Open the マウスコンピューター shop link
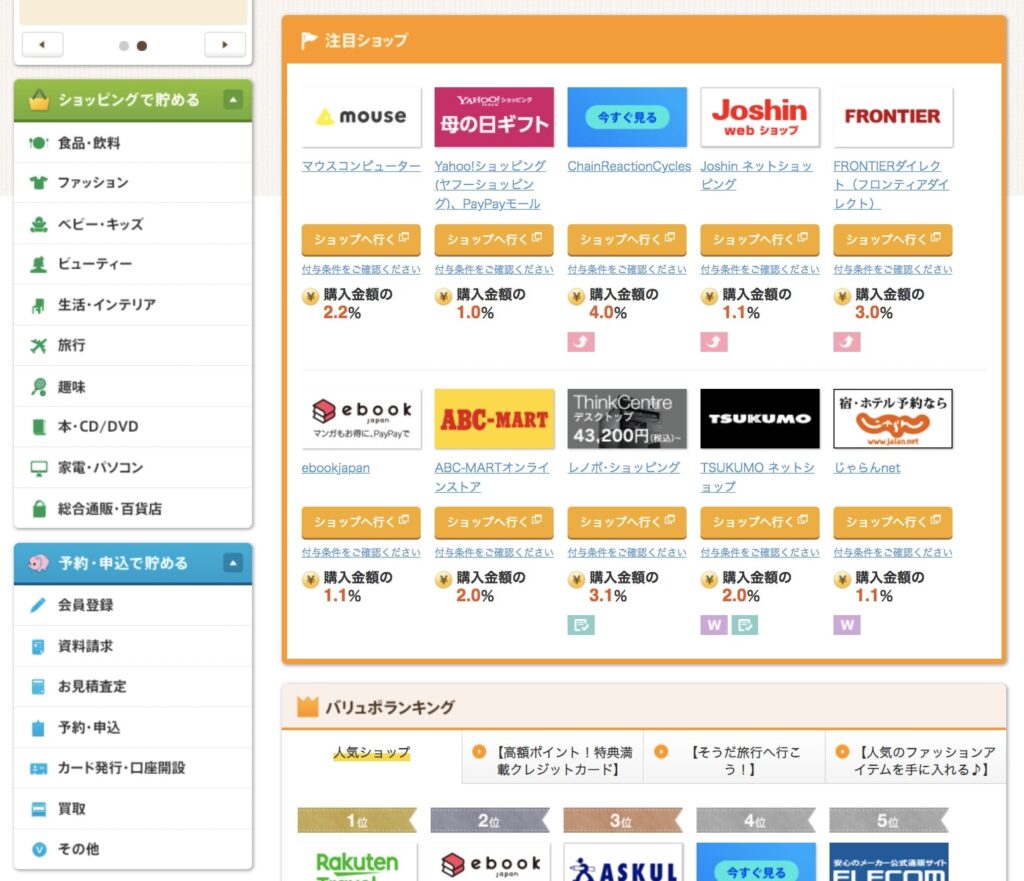Screen dimensions: 1024x881 [x=361, y=166]
